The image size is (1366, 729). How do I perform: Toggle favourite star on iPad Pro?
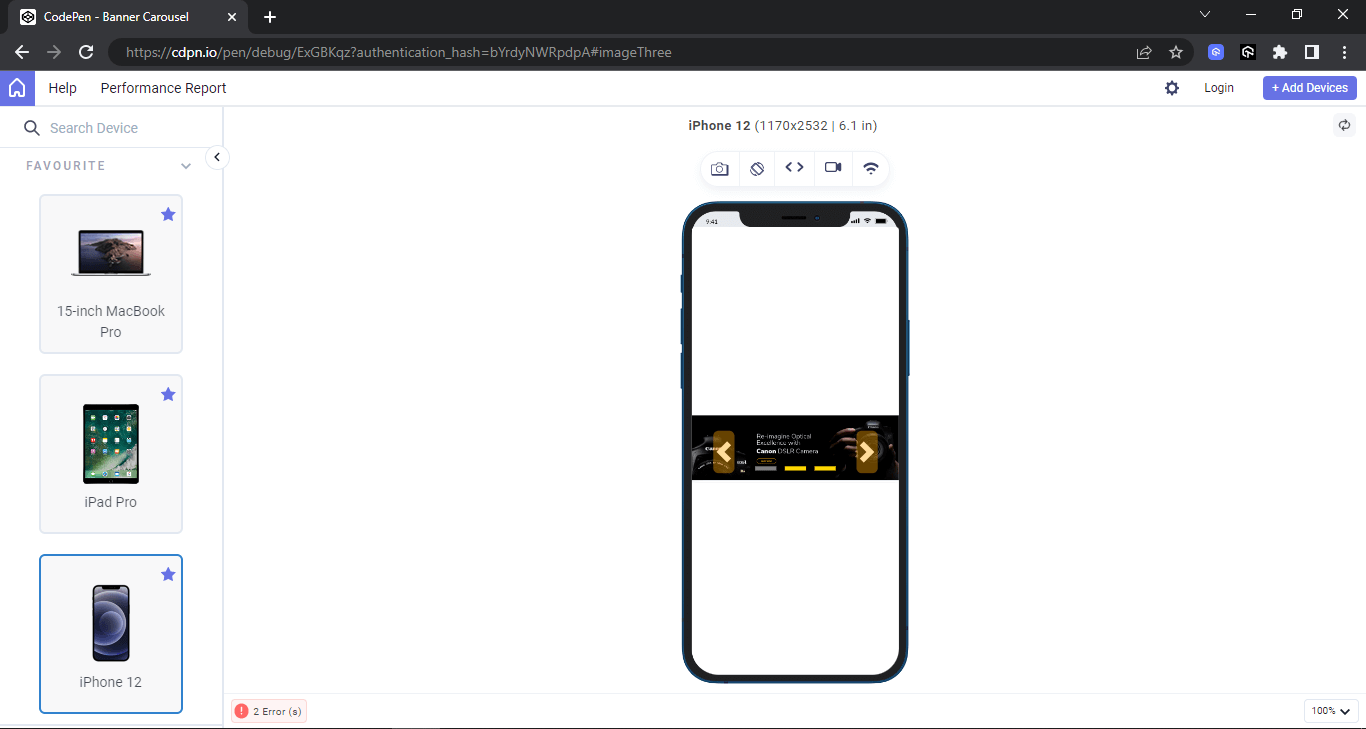[168, 394]
